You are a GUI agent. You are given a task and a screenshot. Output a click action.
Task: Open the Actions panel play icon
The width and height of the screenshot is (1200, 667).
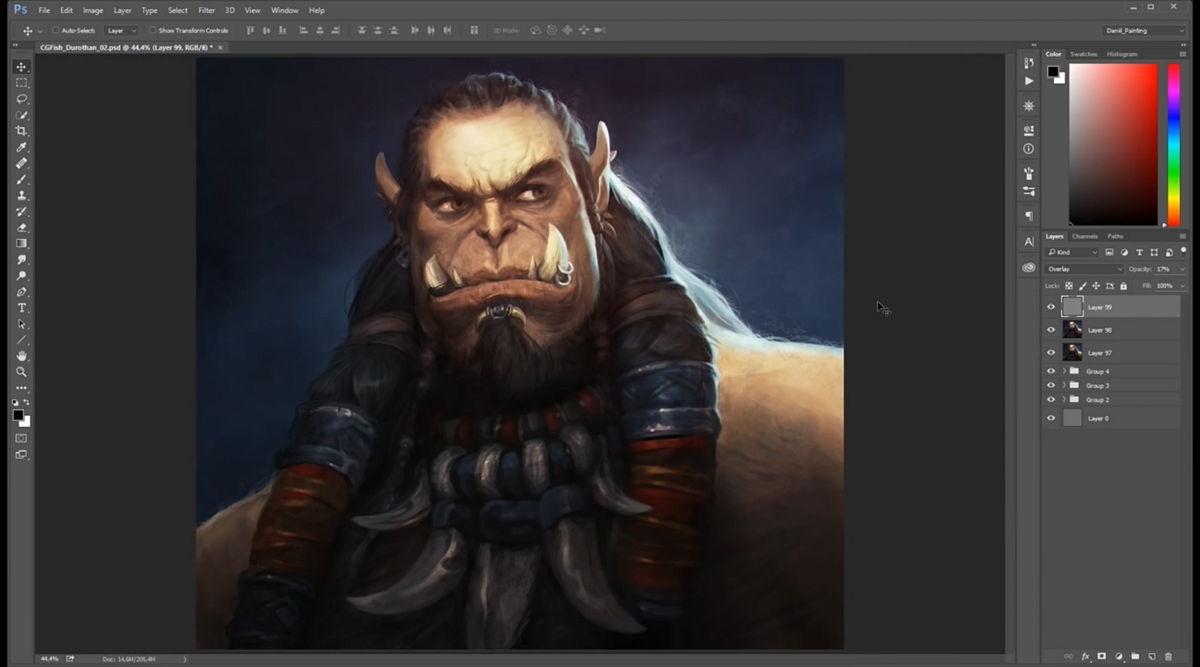1029,81
